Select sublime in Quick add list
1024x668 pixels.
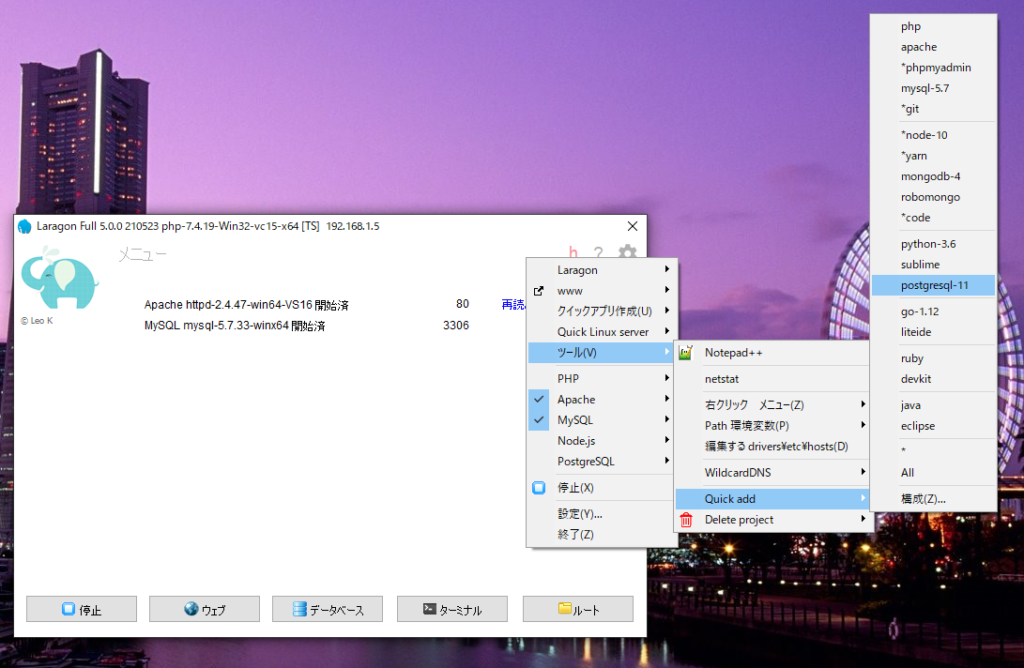coord(933,264)
